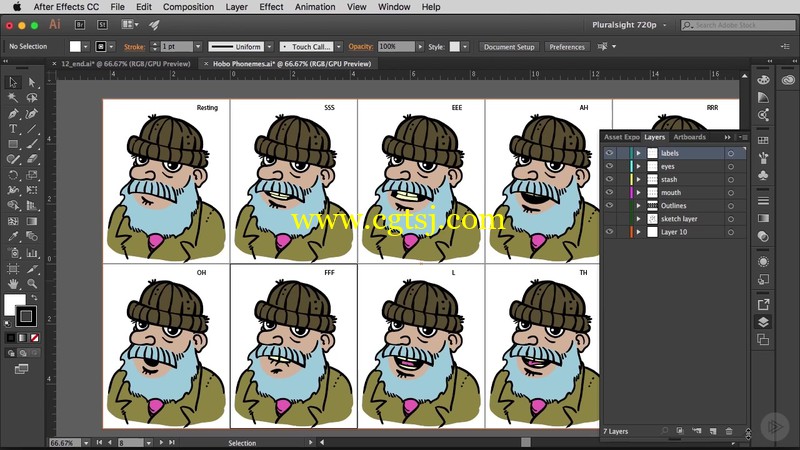The image size is (800, 450).
Task: Click target circle for labels layer
Action: point(731,153)
